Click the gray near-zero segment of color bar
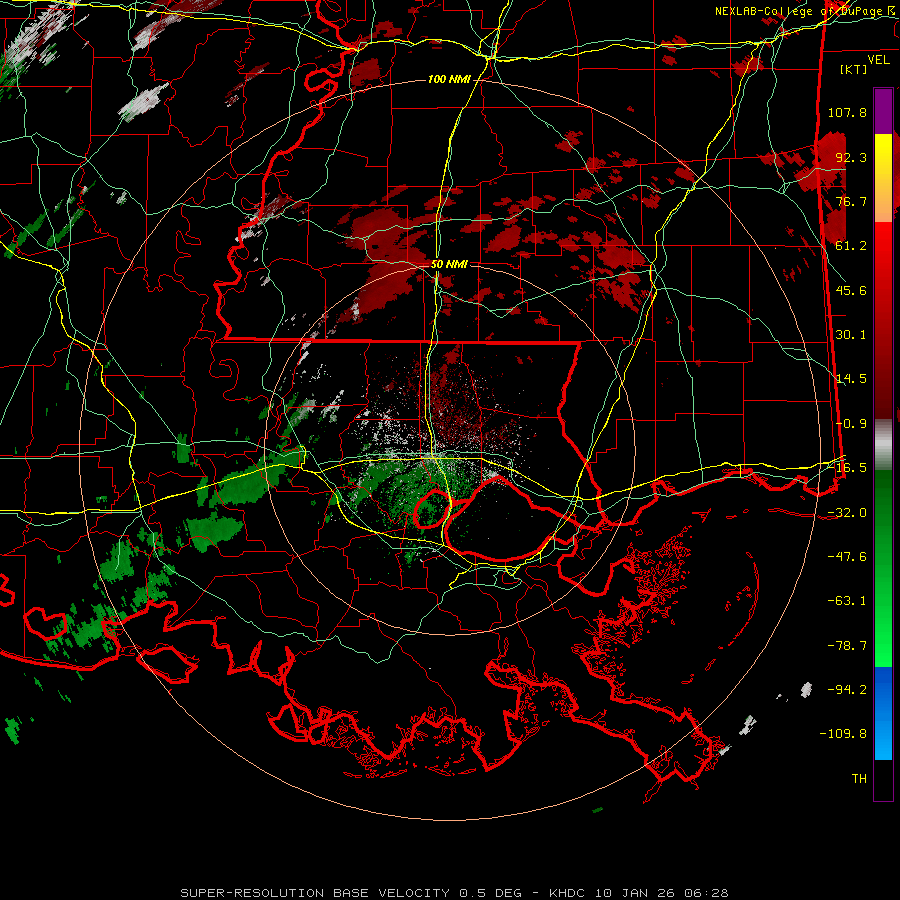Viewport: 900px width, 900px height. tap(883, 445)
